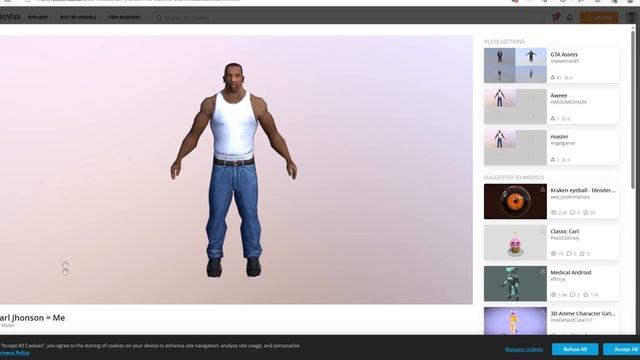The height and width of the screenshot is (360, 640).
Task: Click the author name under Aweee
Action: [568, 102]
